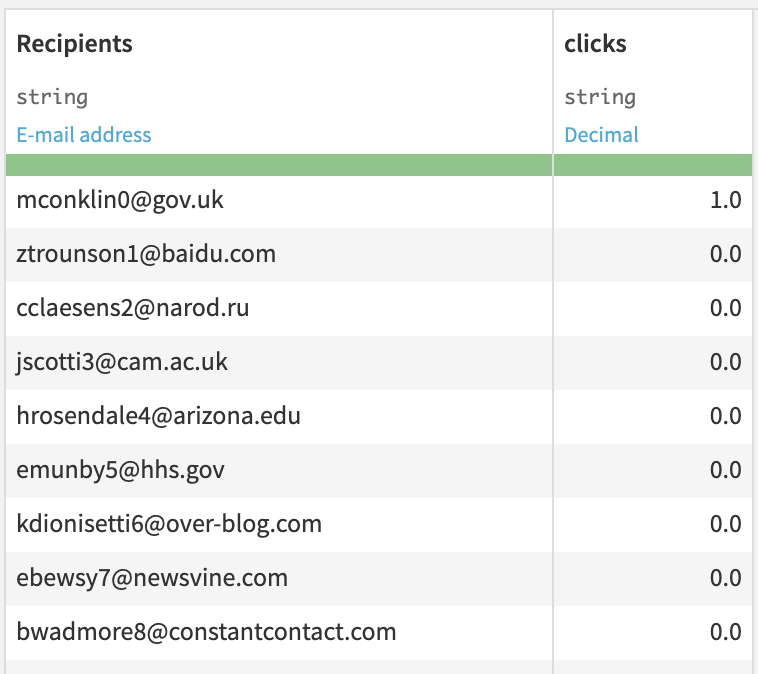Click the green validity bar under Recipients
Viewport: 758px width, 674px height.
coord(279,165)
